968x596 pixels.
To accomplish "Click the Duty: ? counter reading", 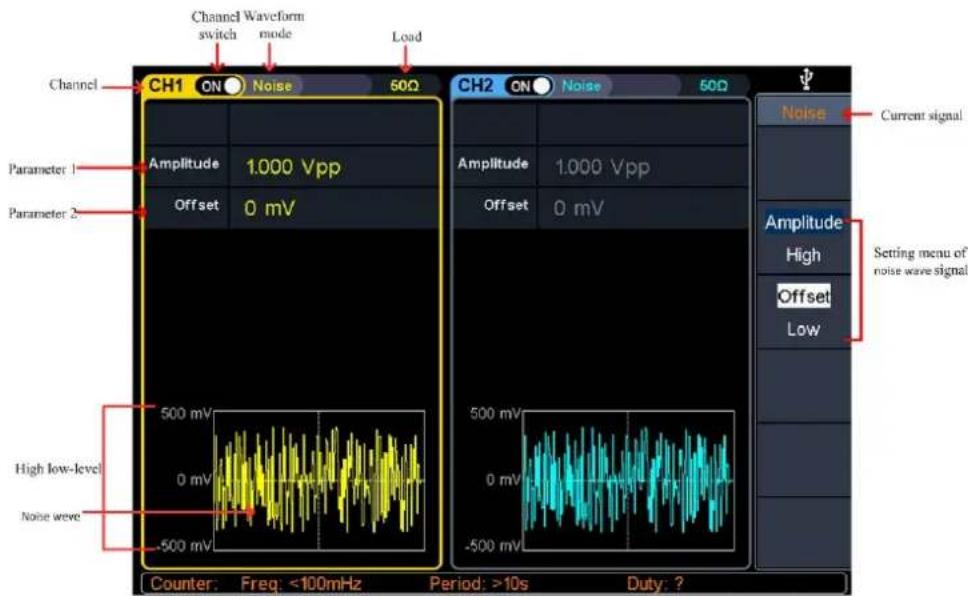I will coord(656,584).
